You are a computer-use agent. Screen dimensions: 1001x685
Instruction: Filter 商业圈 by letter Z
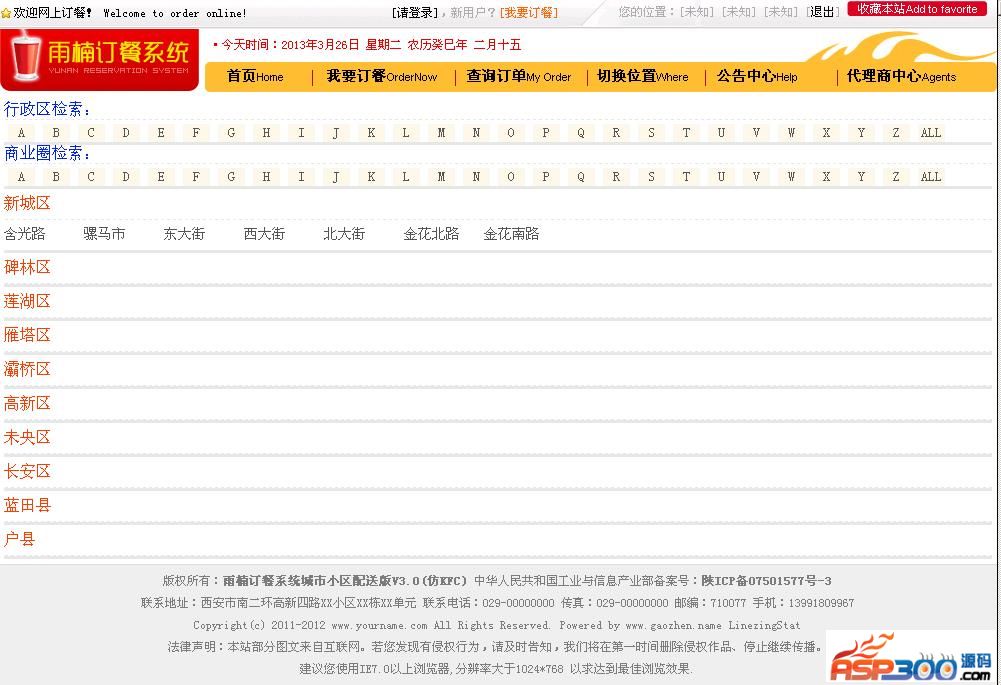(x=896, y=177)
